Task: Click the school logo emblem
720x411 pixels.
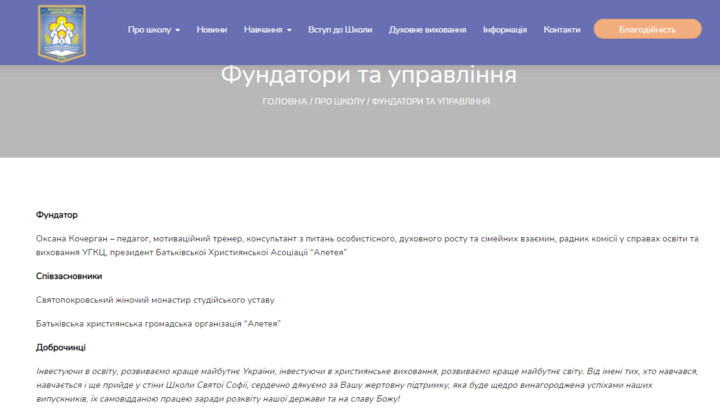Action: point(62,32)
